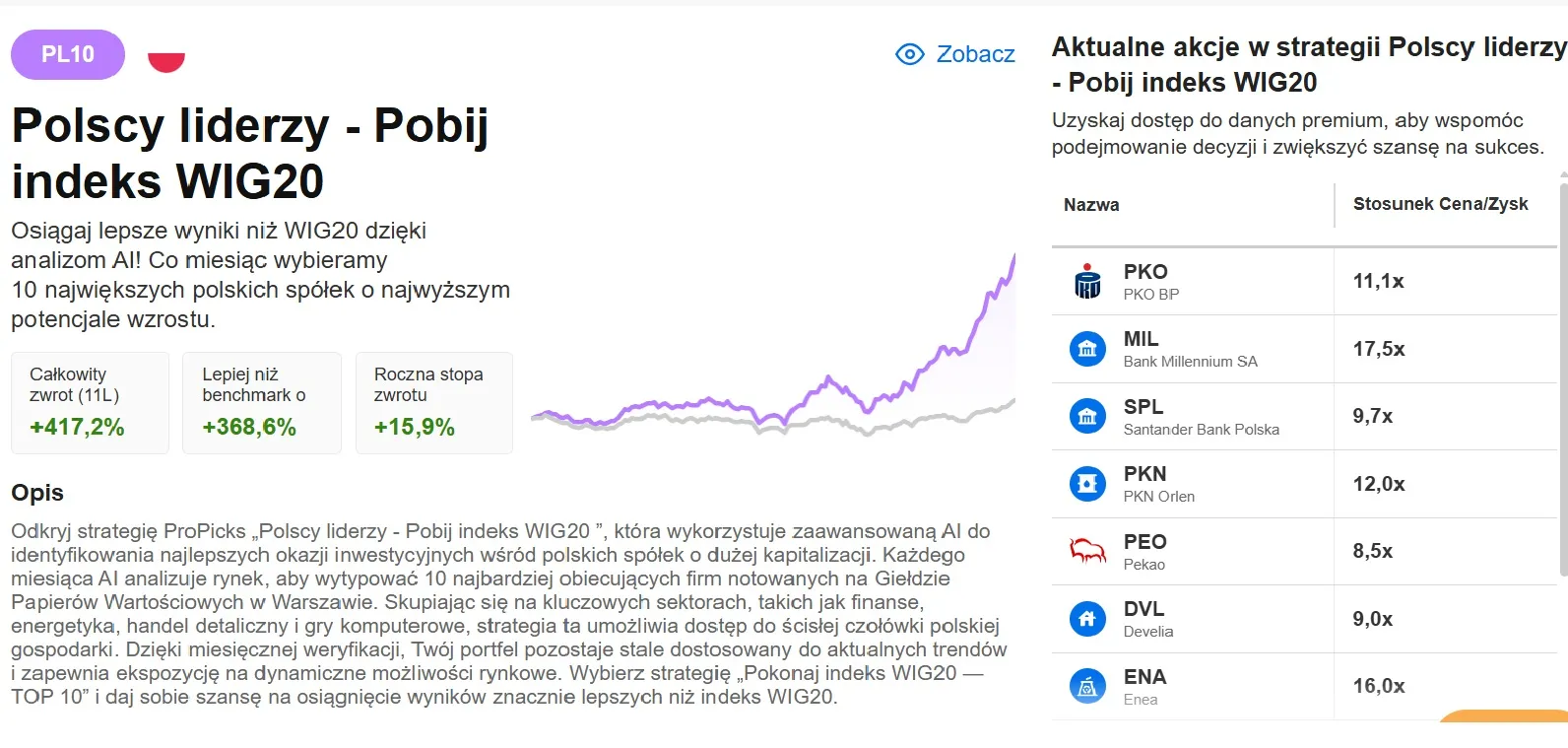Click the Enea company logo icon
This screenshot has width=1568, height=748.
1087,686
